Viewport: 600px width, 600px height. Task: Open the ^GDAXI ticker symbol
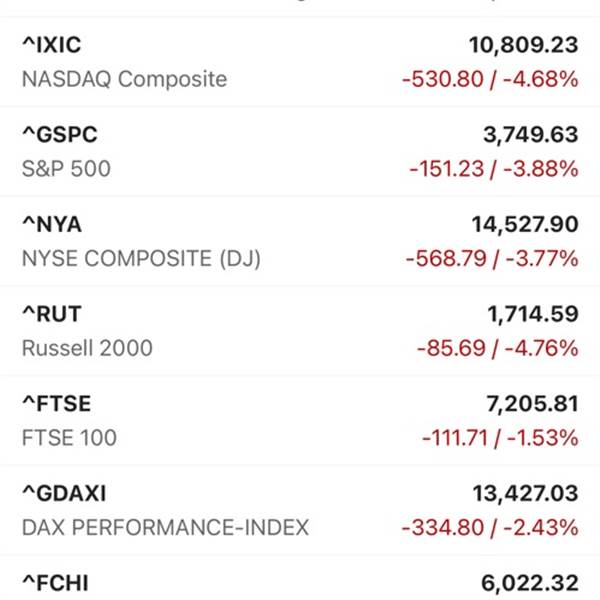(x=64, y=493)
